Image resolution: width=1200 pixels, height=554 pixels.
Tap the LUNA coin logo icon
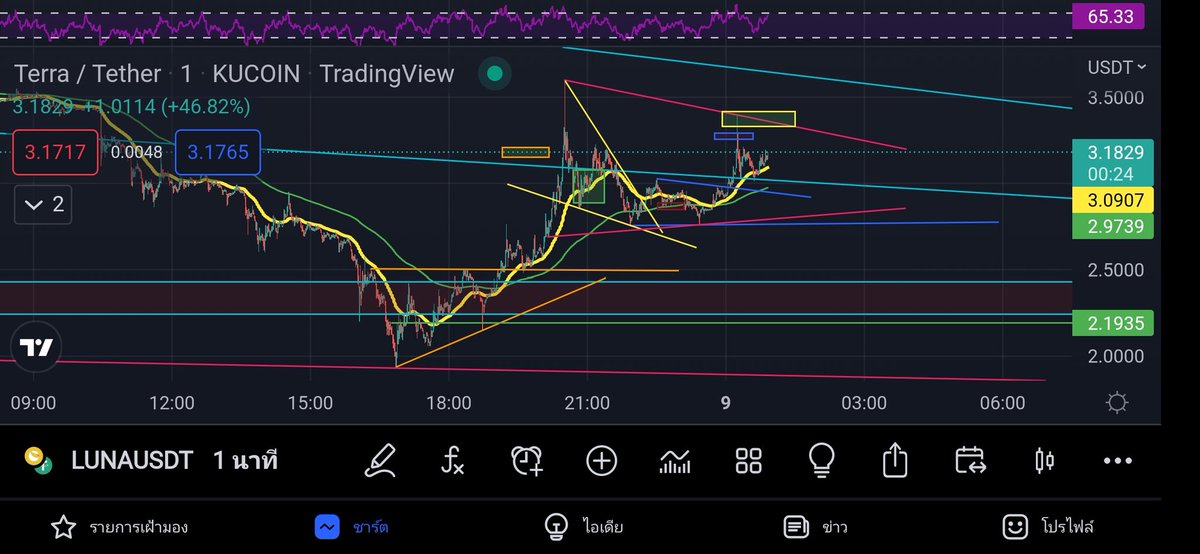click(x=39, y=461)
